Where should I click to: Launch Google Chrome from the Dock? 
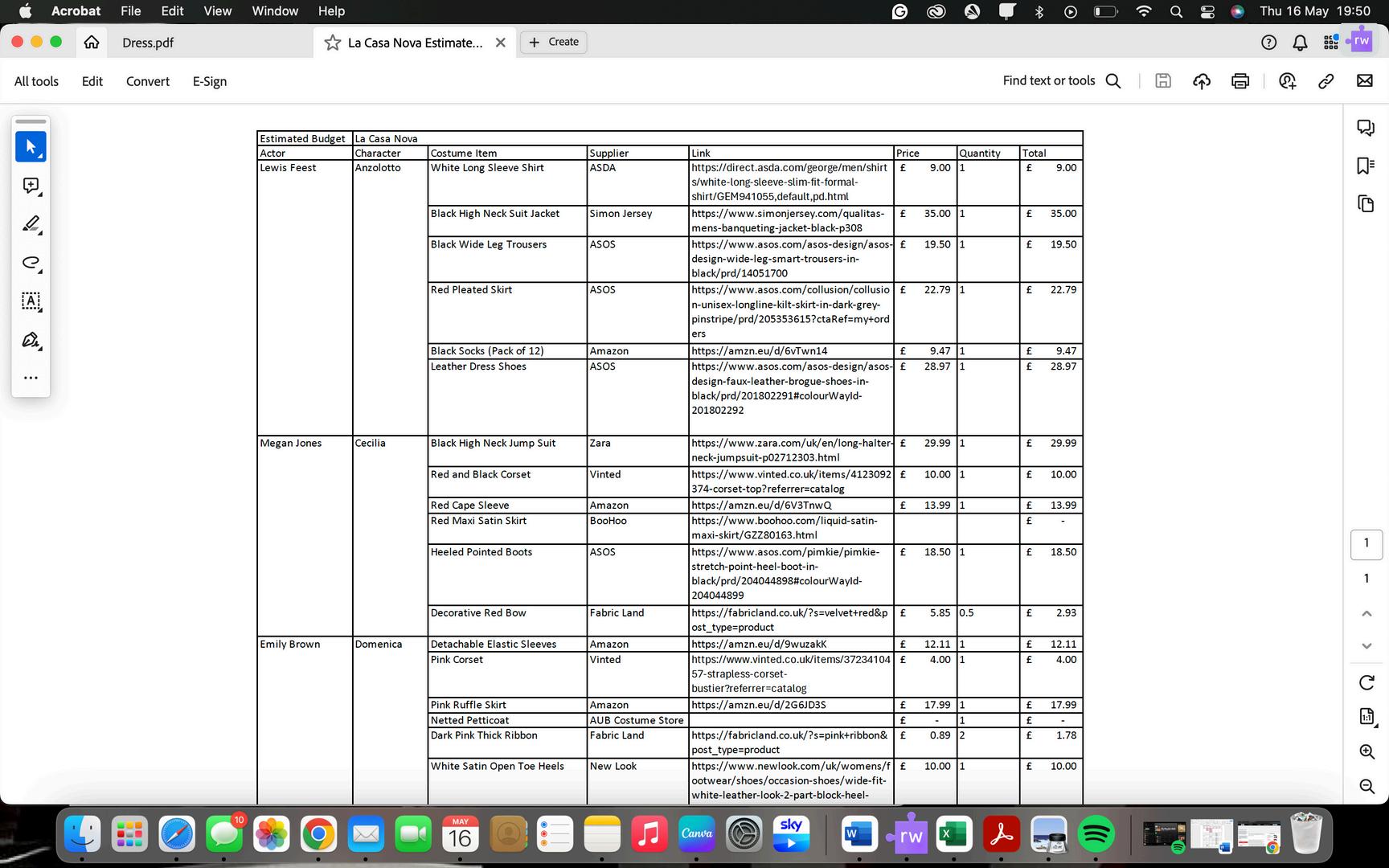tap(318, 835)
